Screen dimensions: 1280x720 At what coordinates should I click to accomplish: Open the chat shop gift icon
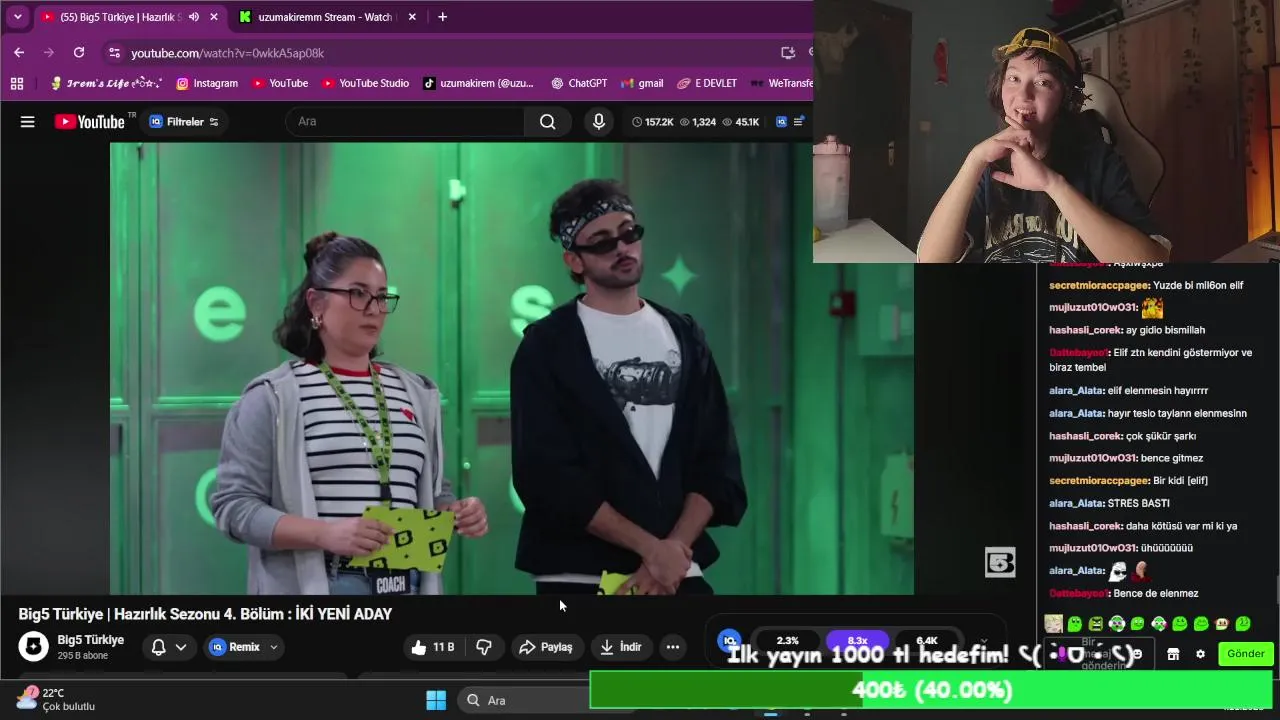pos(1173,654)
